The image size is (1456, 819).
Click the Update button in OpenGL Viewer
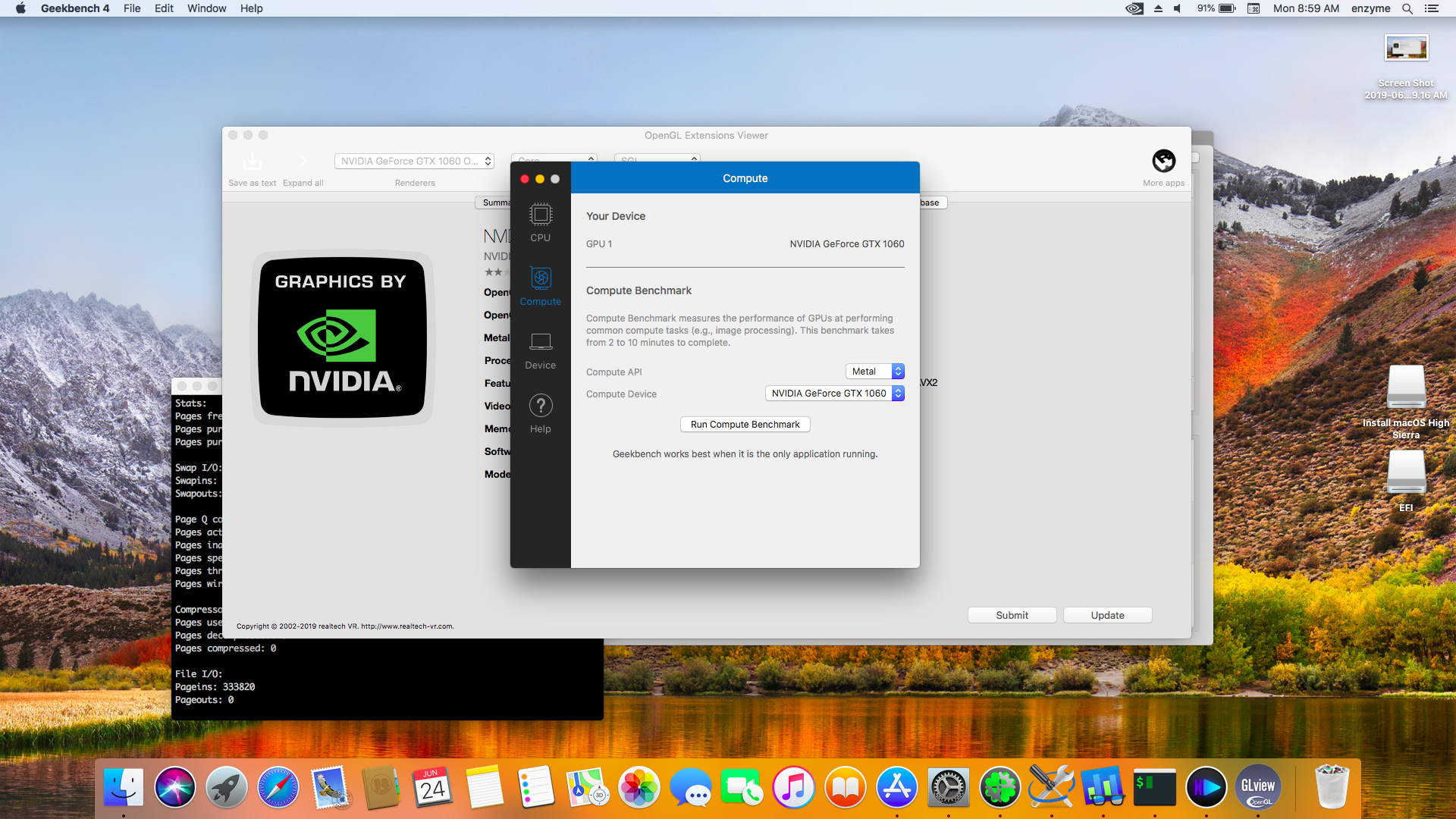(1107, 614)
